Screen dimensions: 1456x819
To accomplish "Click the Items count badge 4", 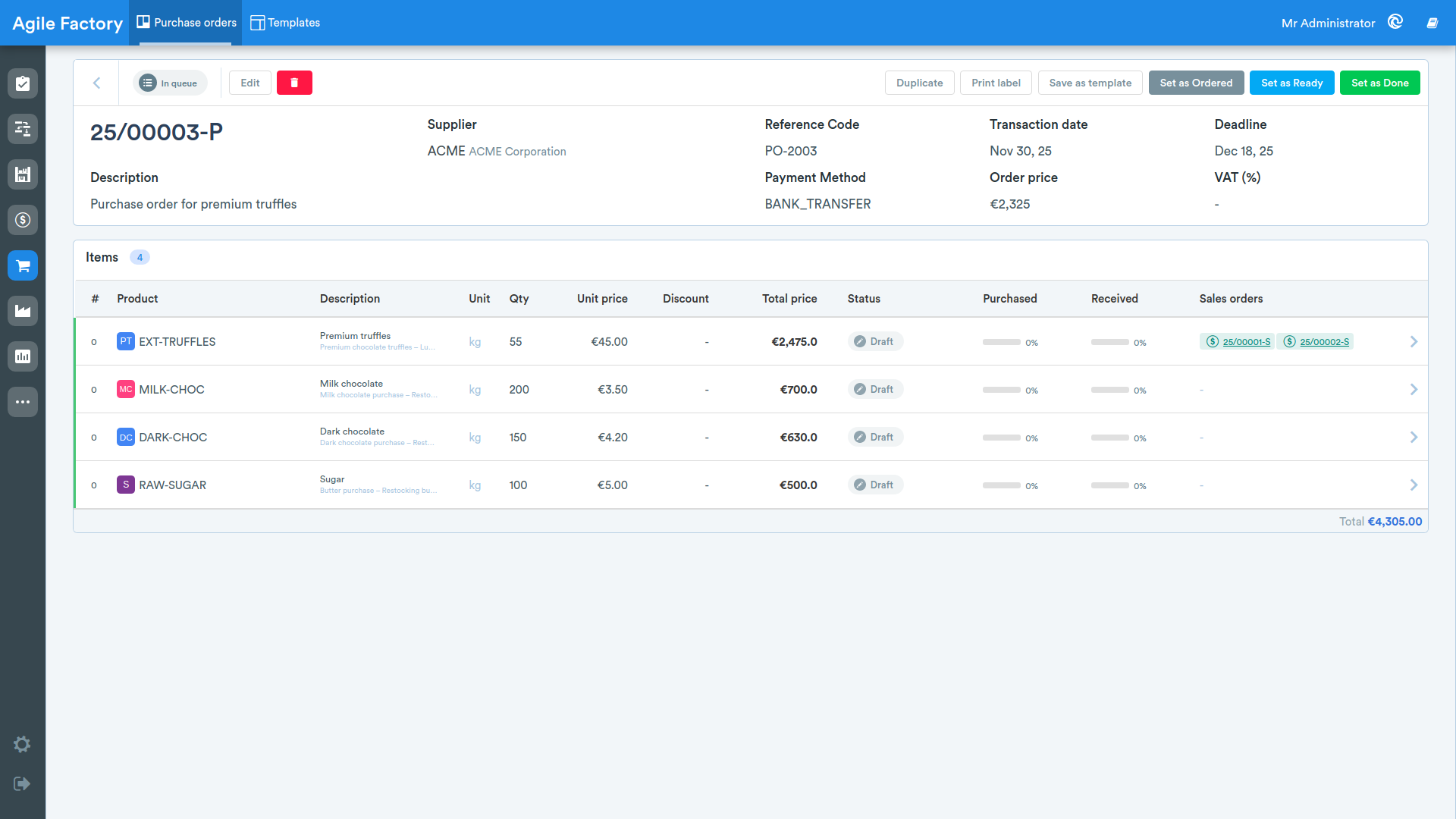I will tap(140, 257).
